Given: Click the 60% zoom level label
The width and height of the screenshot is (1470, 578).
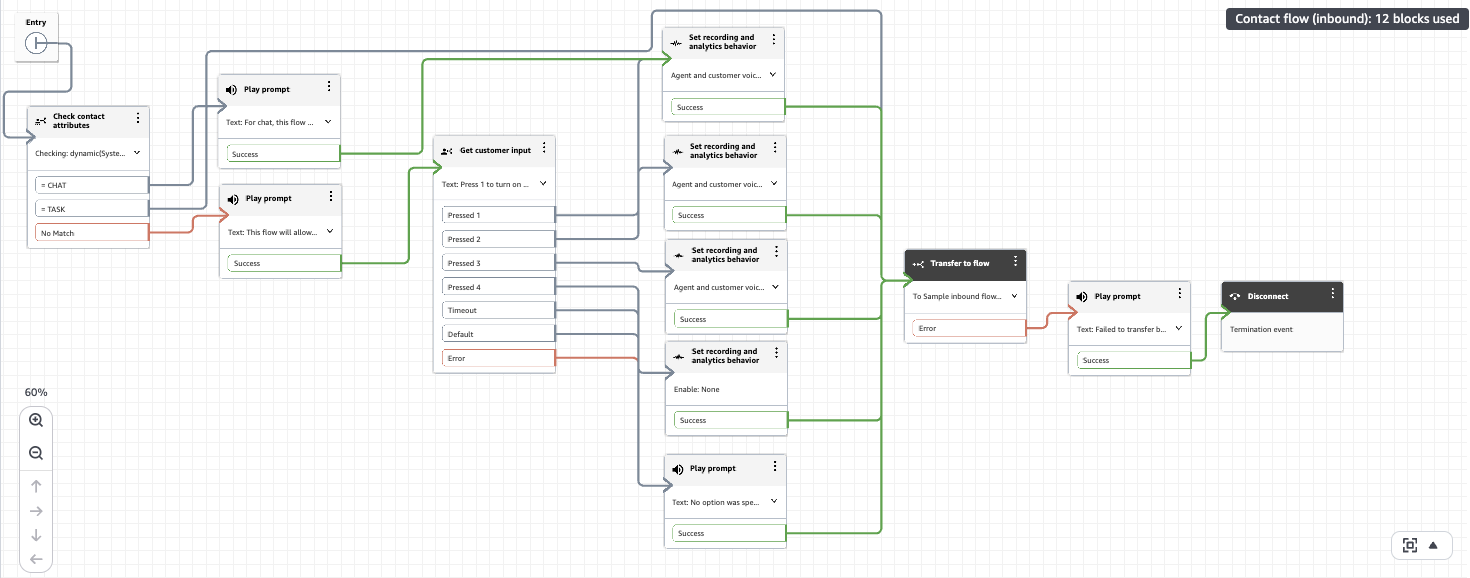Looking at the screenshot, I should tap(36, 392).
